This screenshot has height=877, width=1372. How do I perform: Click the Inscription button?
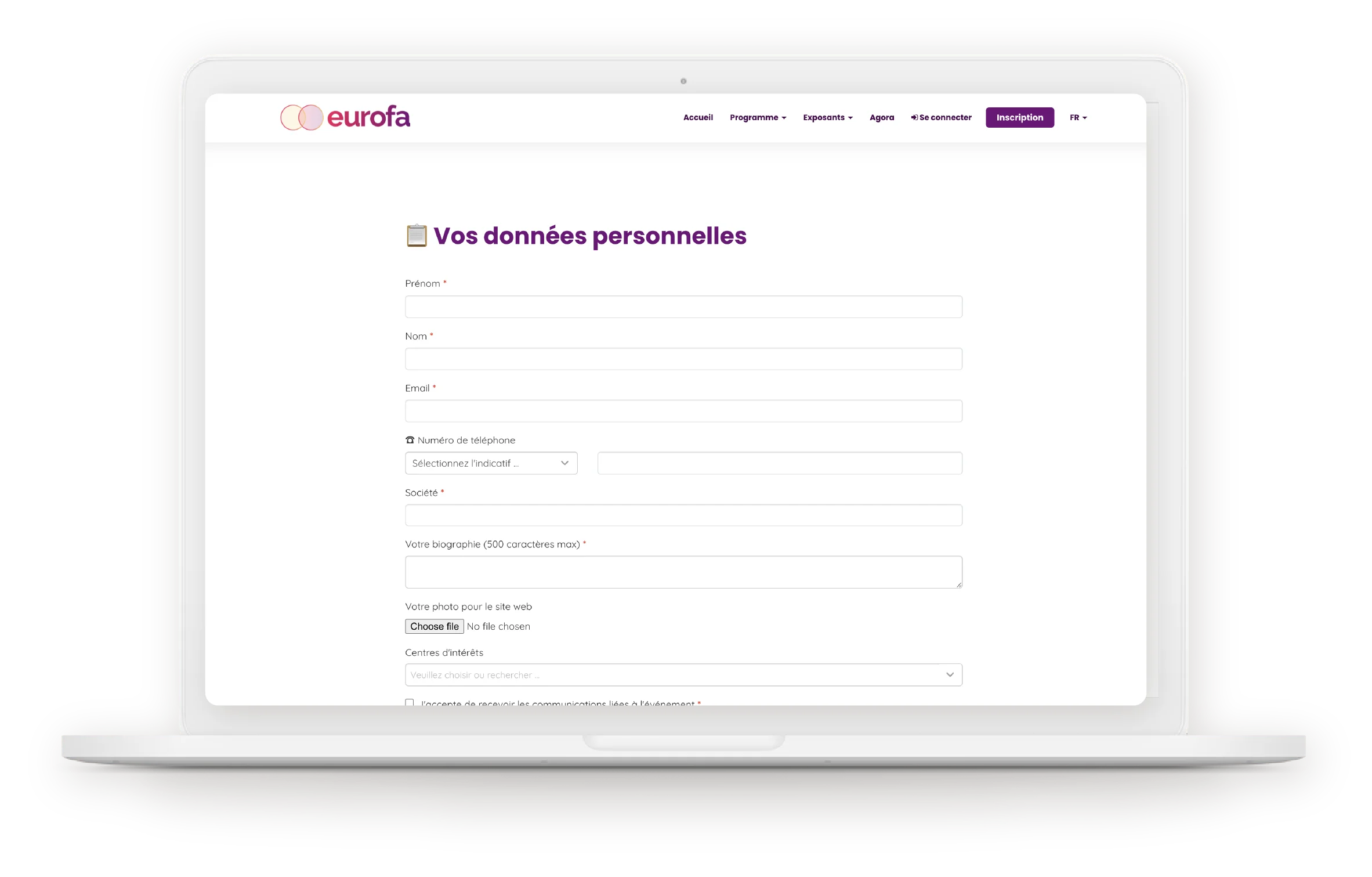tap(1018, 117)
